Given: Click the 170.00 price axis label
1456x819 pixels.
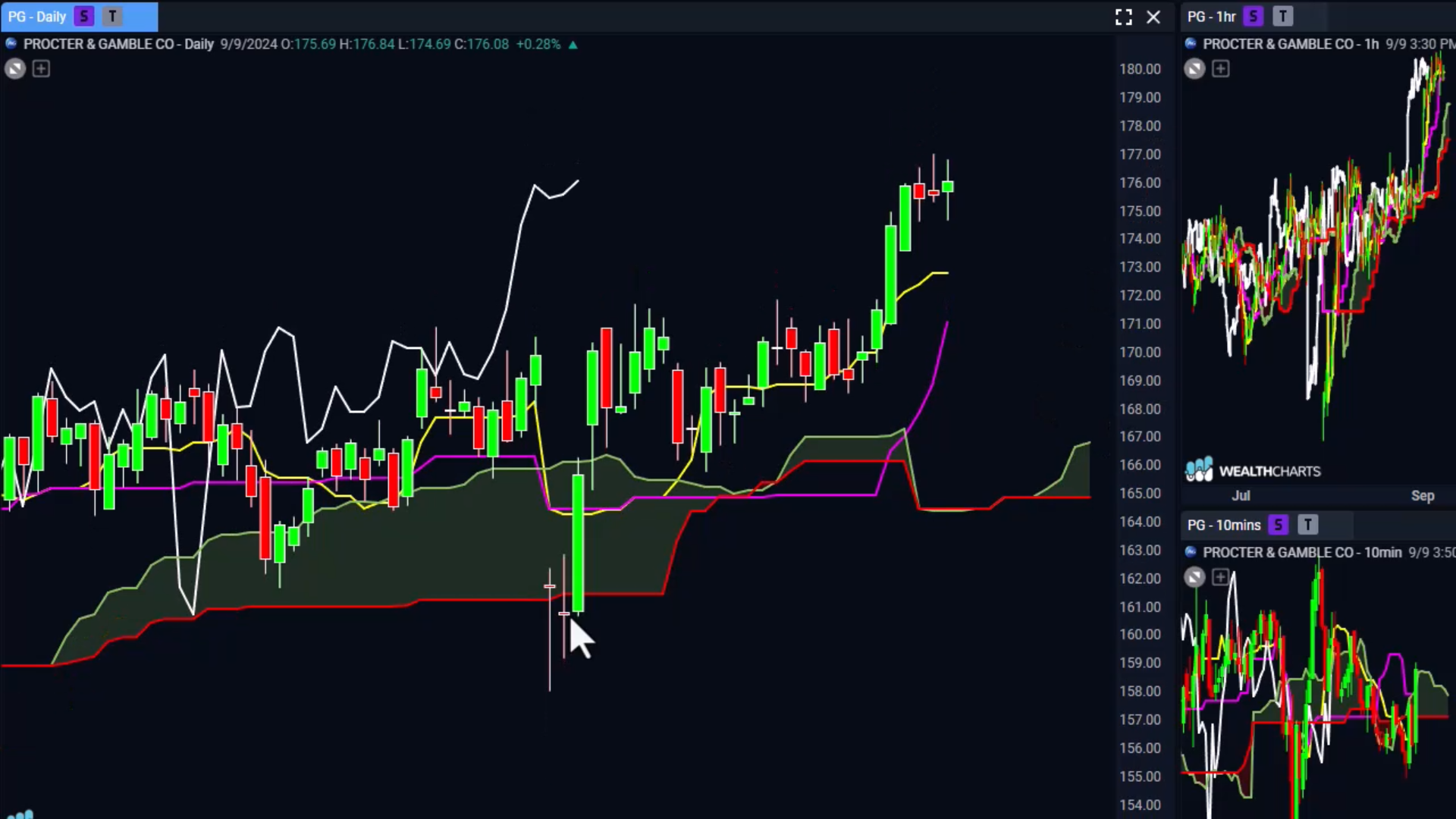Looking at the screenshot, I should click(x=1140, y=353).
